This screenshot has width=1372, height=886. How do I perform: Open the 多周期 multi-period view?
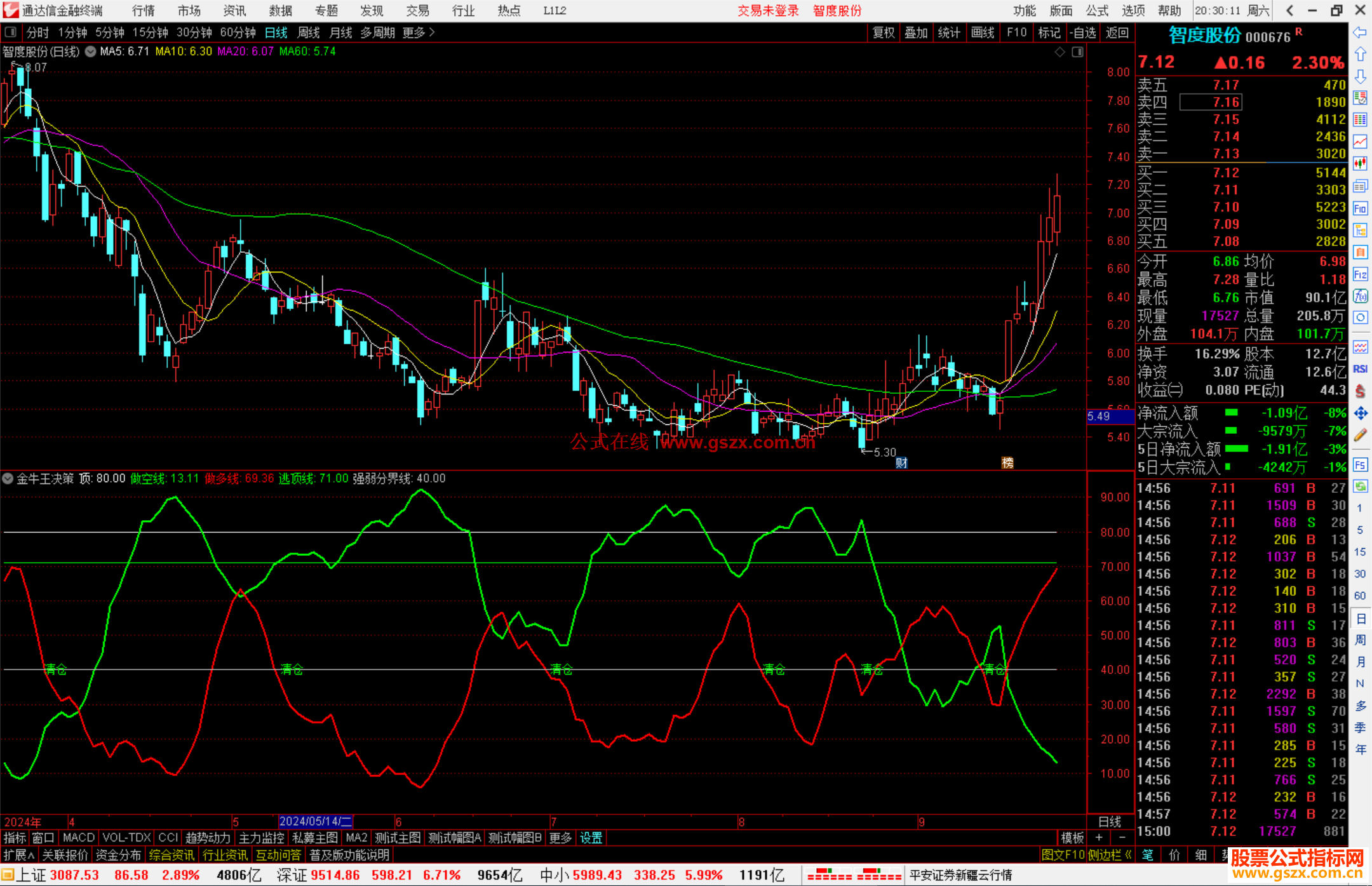(377, 32)
